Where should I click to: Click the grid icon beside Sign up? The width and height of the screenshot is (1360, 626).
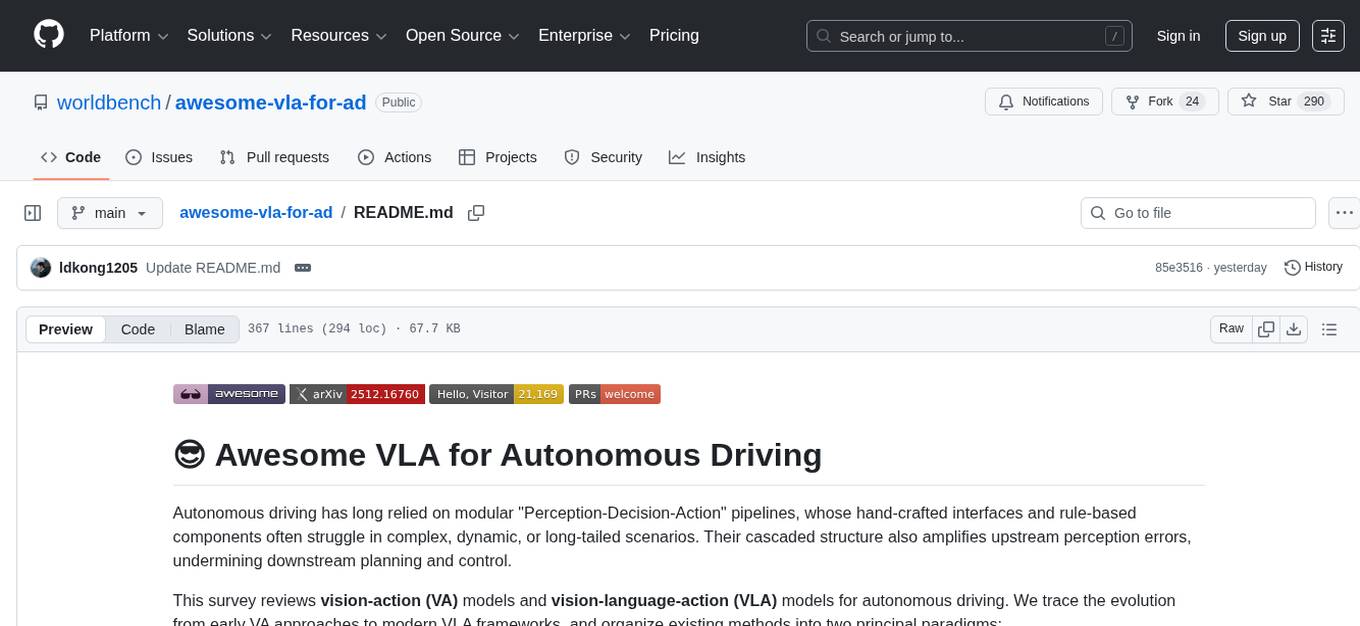pos(1327,35)
